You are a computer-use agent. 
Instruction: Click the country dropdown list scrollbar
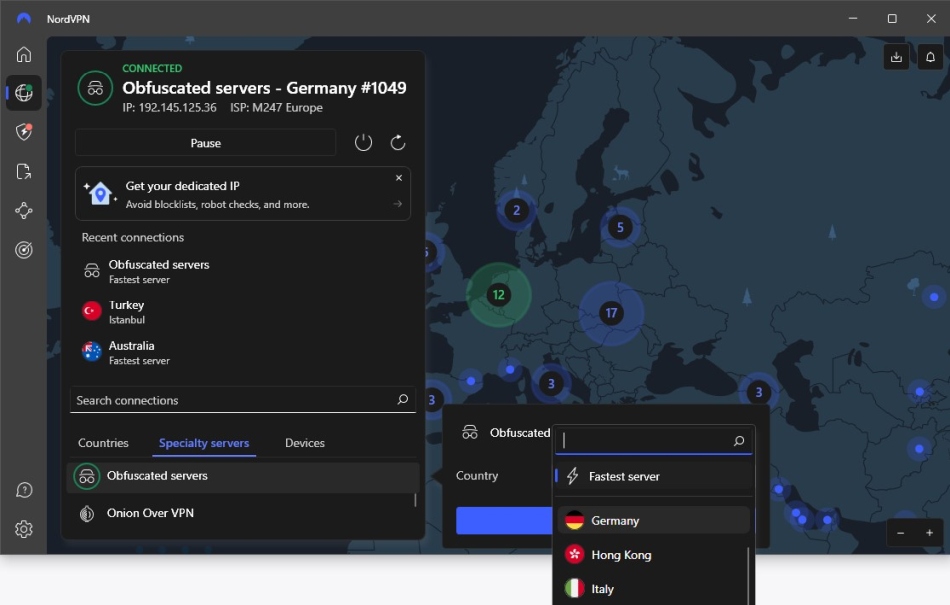pos(749,575)
